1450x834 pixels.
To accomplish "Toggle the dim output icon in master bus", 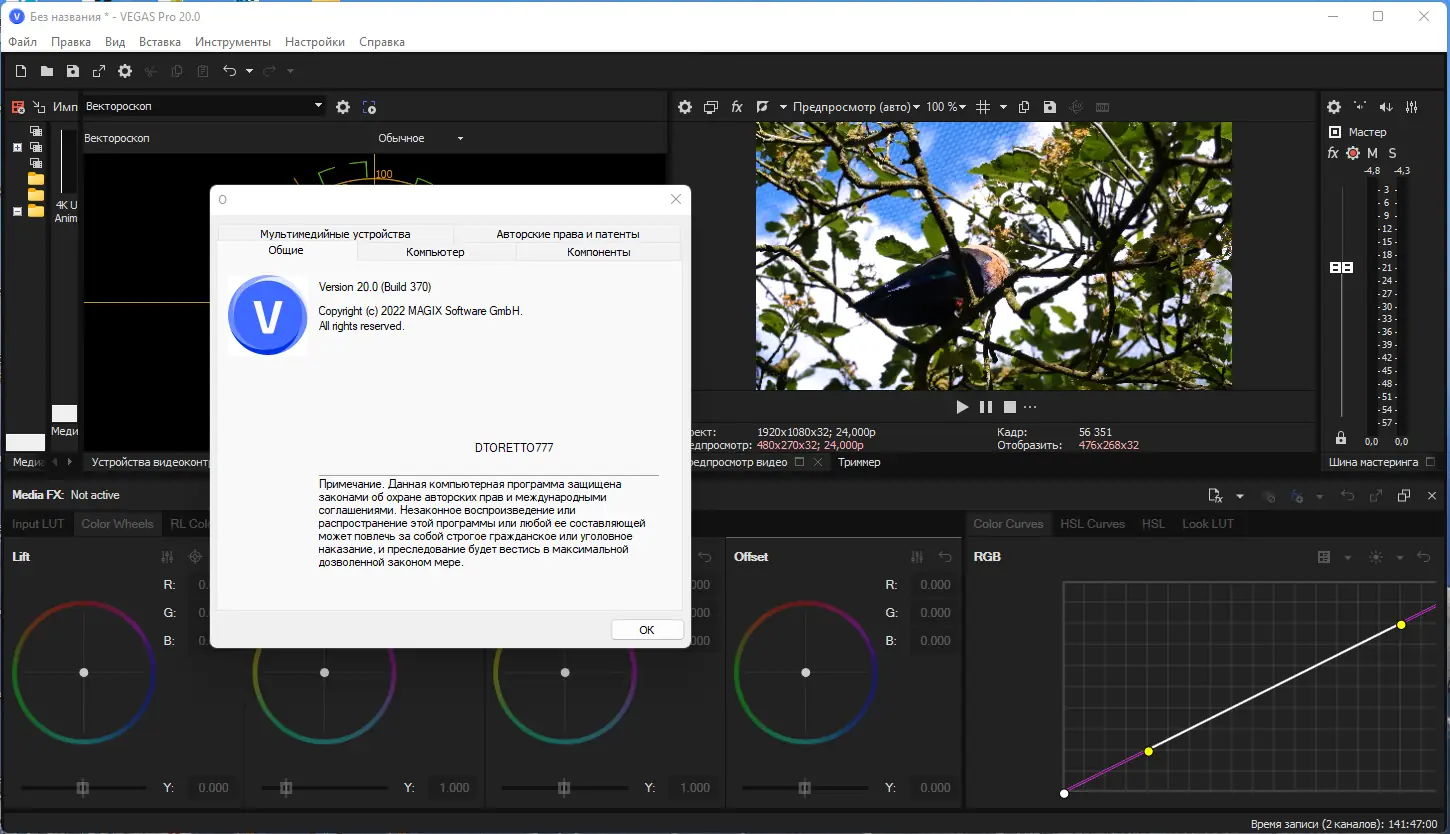I will pyautogui.click(x=1386, y=107).
